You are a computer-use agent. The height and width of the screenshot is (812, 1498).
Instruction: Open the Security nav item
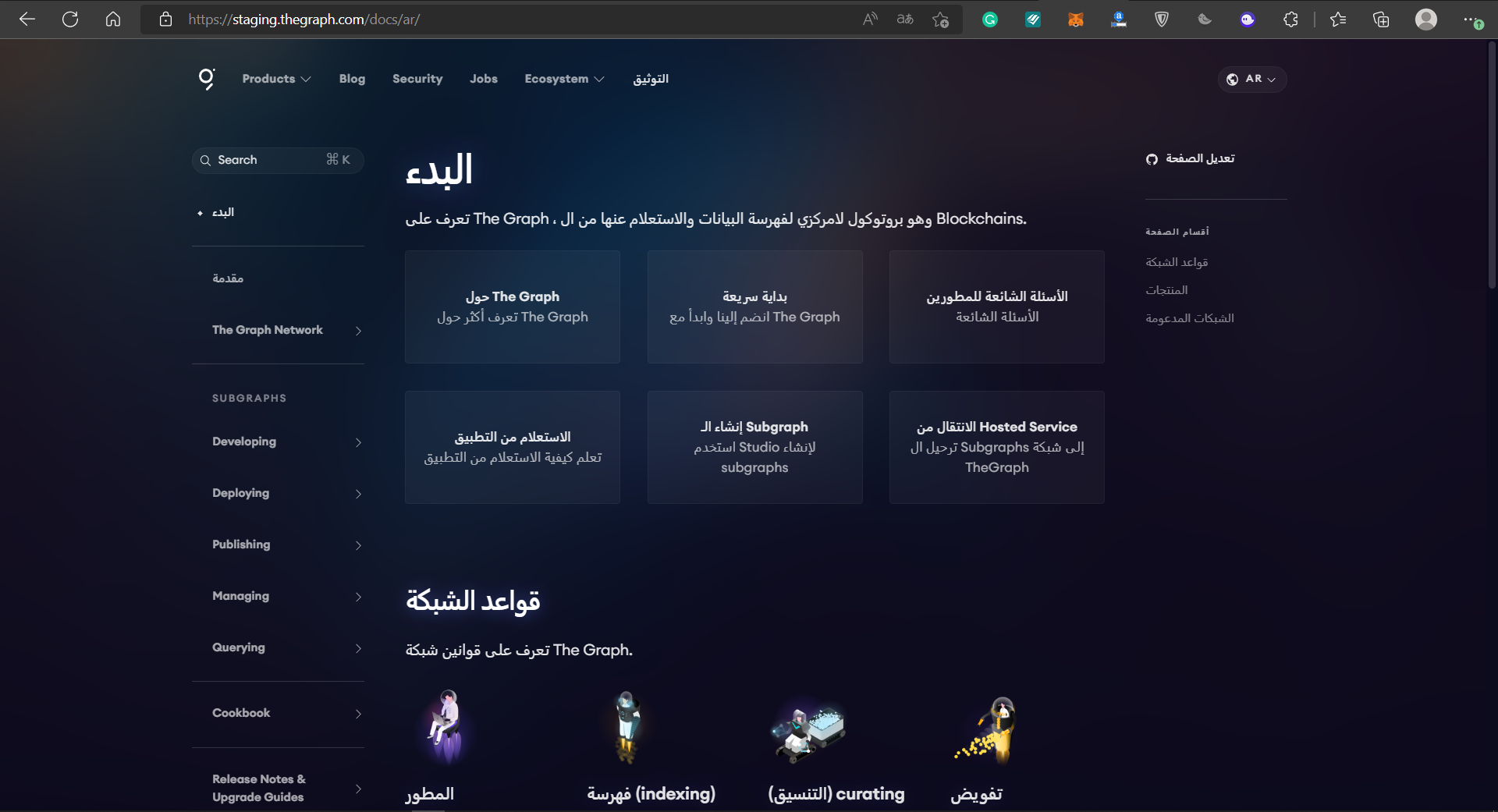417,79
